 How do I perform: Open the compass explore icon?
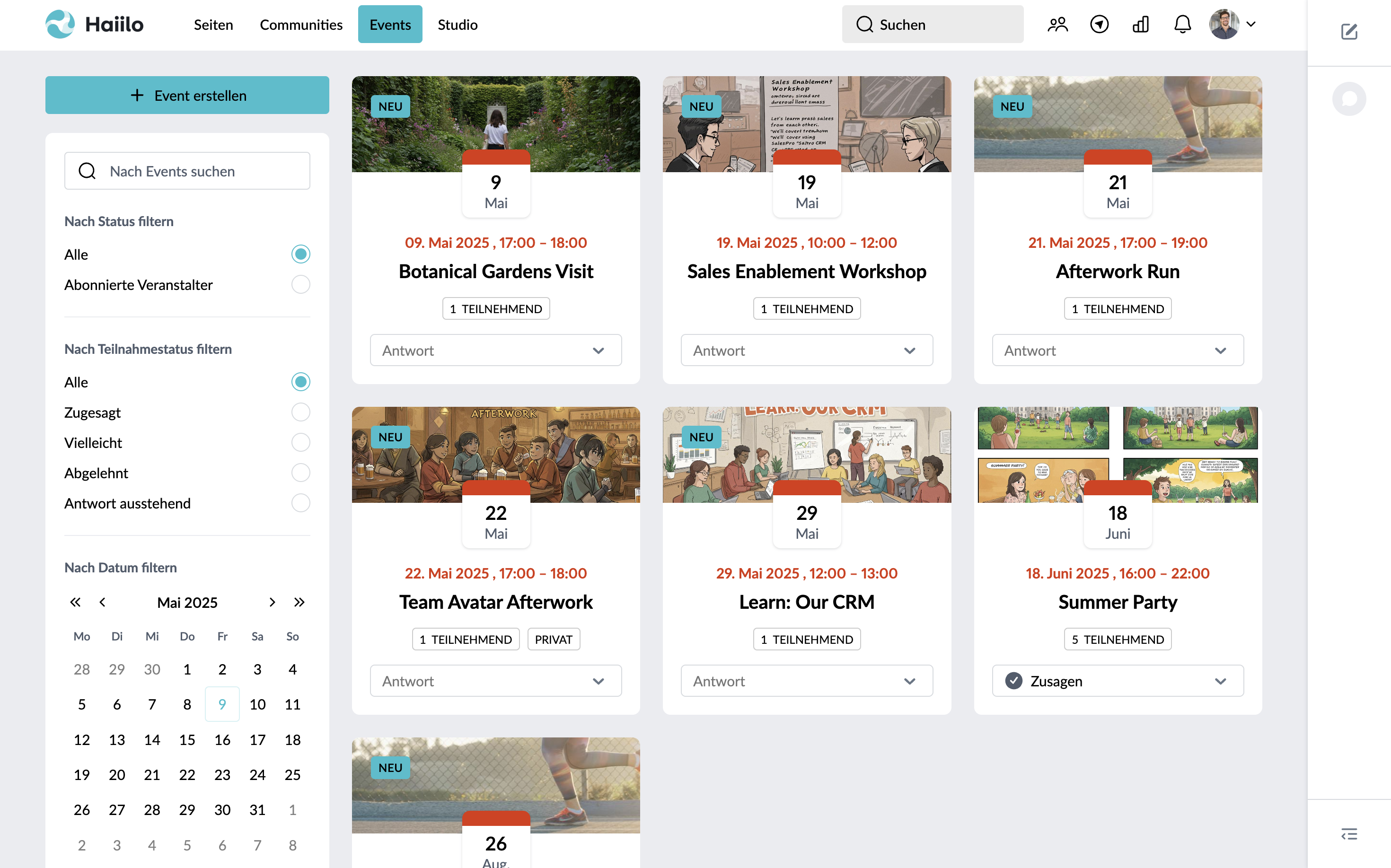coord(1099,25)
